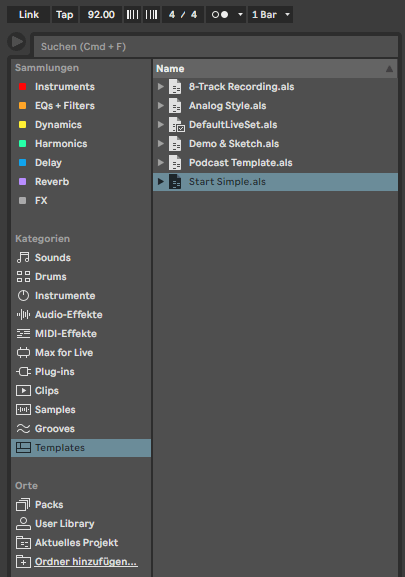
Task: Open the 1 Bar quantization dropdown
Action: (270, 15)
